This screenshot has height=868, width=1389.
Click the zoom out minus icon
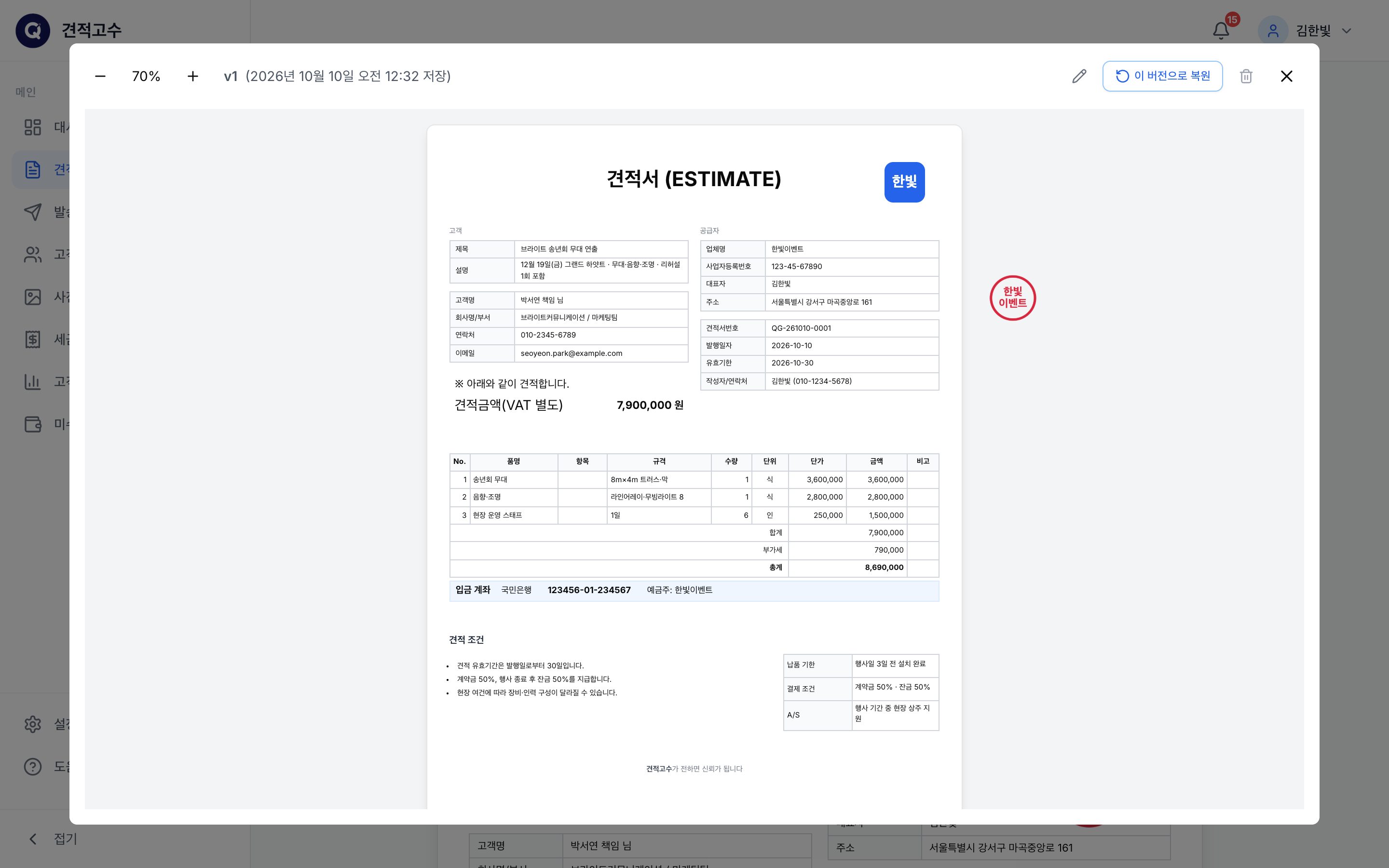100,76
